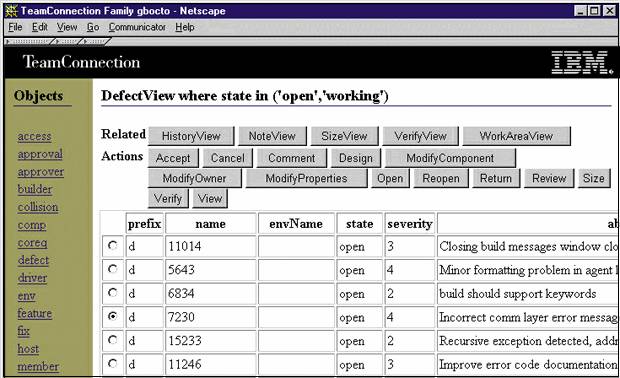Open the feature object link
Image resolution: width=620 pixels, height=378 pixels.
[35, 314]
